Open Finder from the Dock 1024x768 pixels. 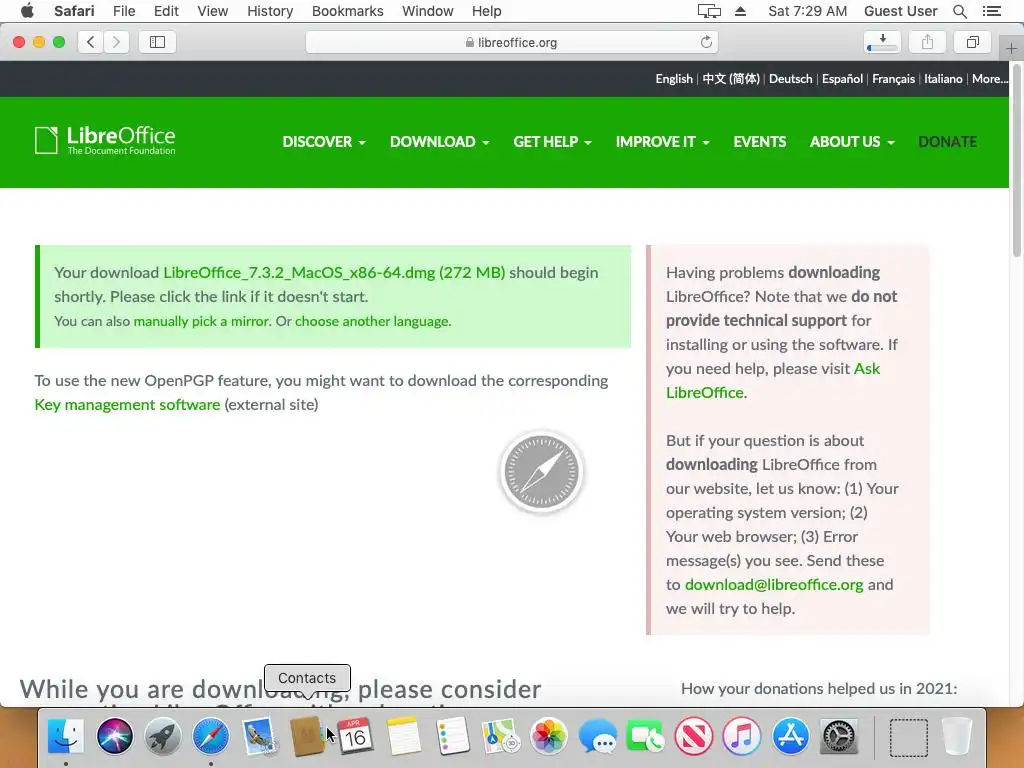tap(66, 736)
